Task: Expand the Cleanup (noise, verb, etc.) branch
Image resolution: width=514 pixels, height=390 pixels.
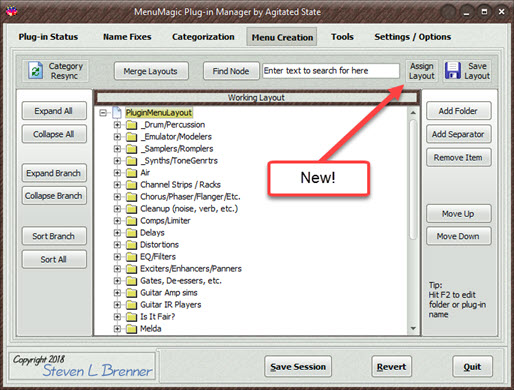Action: click(x=117, y=209)
